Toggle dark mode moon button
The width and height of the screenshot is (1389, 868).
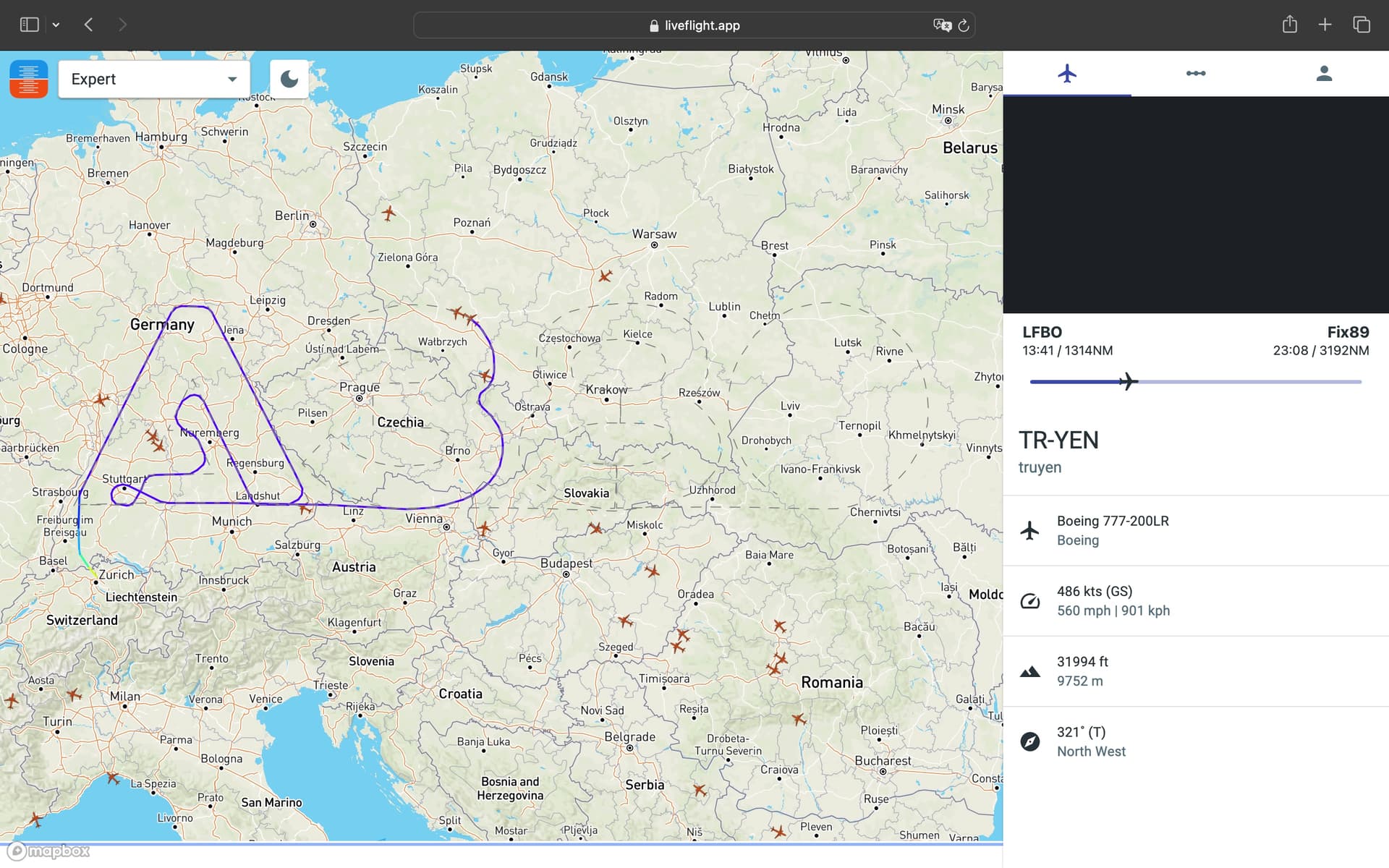289,79
